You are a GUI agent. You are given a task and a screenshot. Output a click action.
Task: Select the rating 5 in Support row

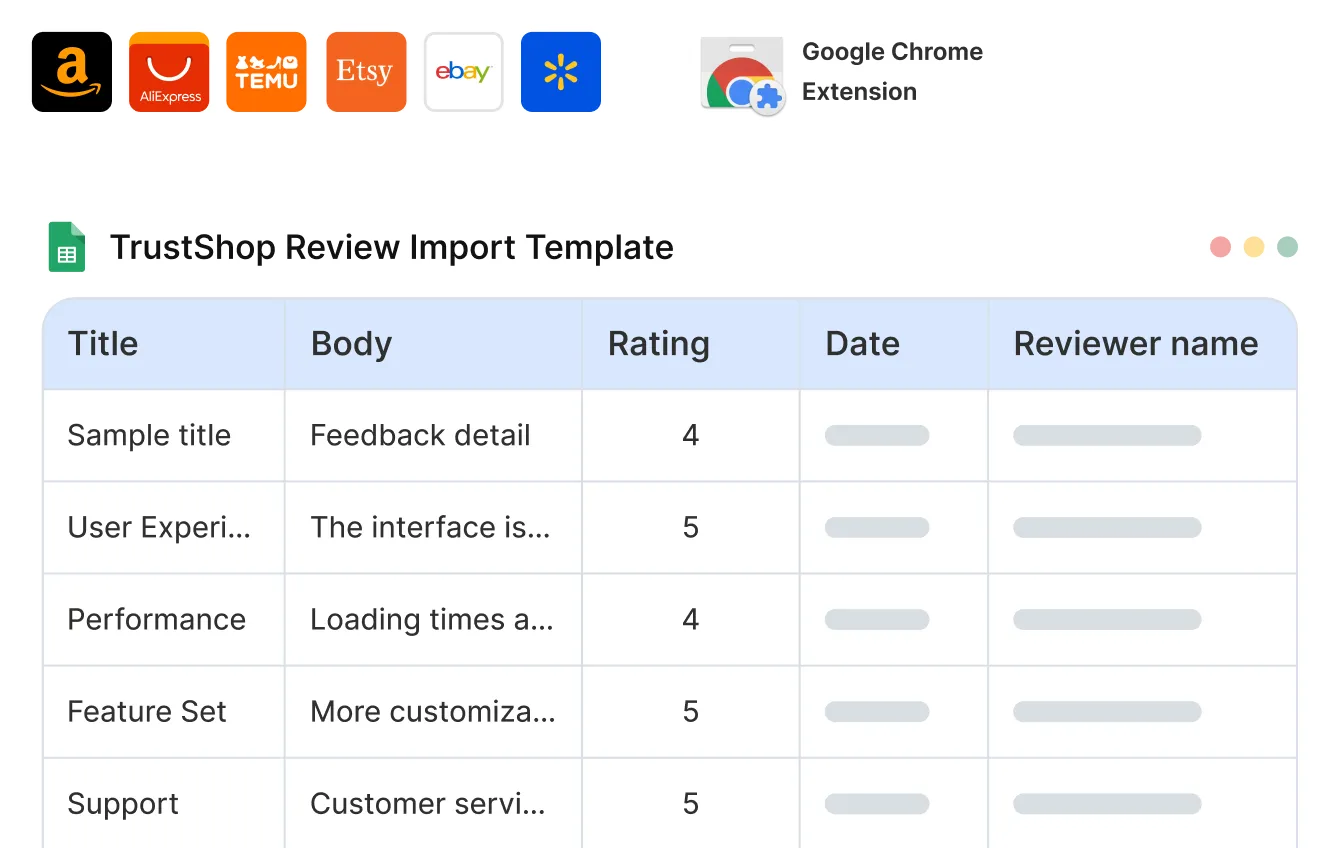coord(691,803)
